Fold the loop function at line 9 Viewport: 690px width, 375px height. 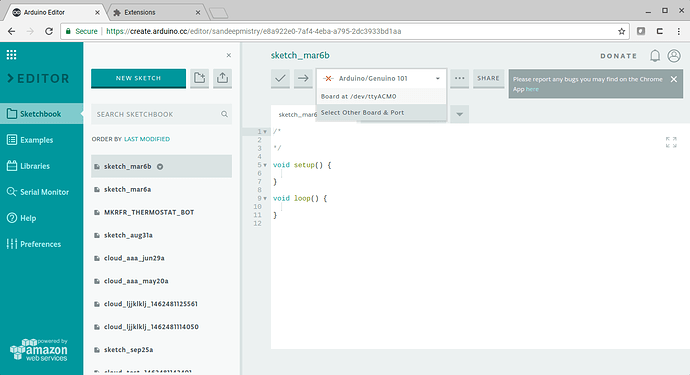pyautogui.click(x=265, y=199)
